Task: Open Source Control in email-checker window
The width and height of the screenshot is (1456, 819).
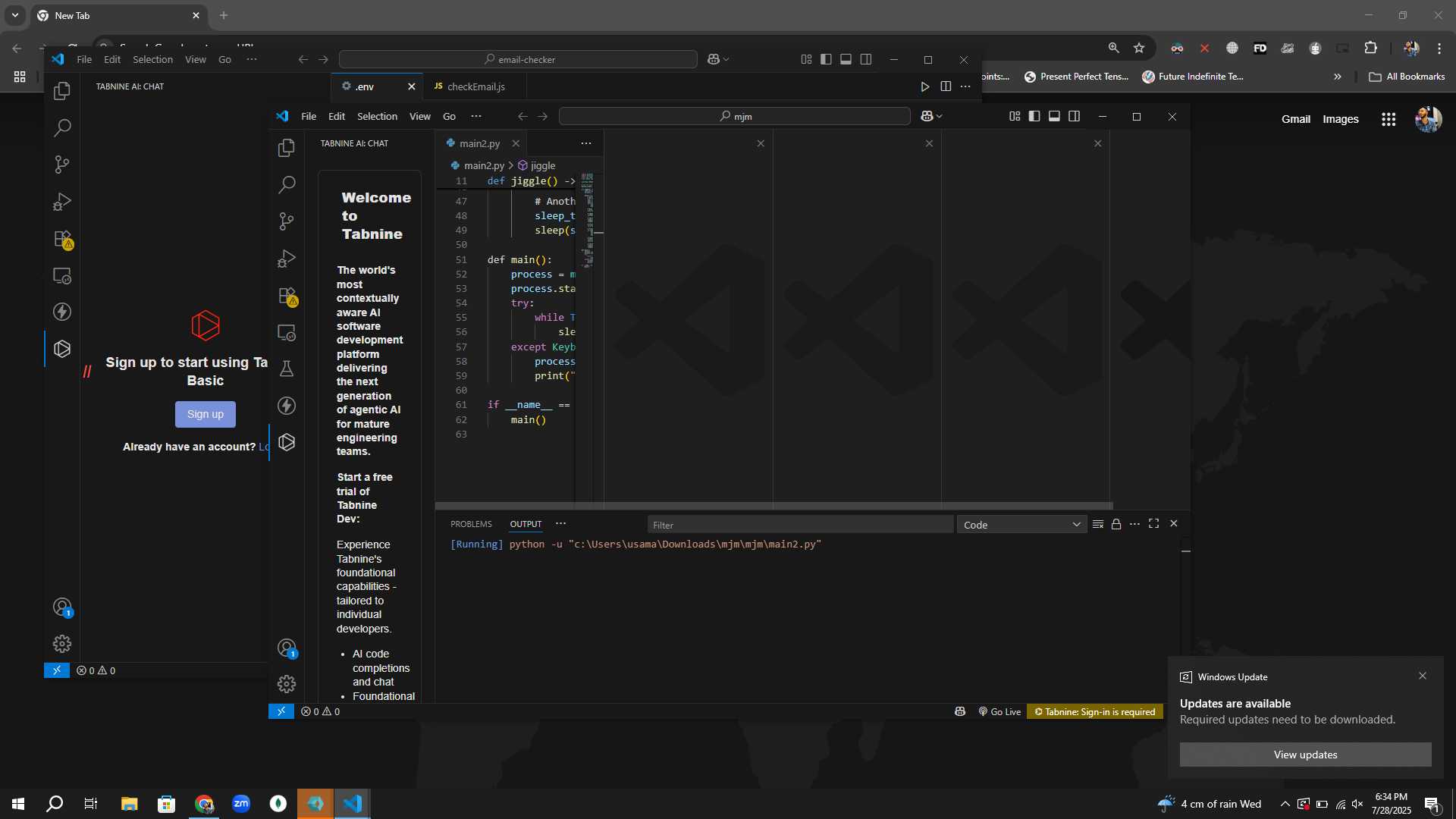Action: point(62,165)
